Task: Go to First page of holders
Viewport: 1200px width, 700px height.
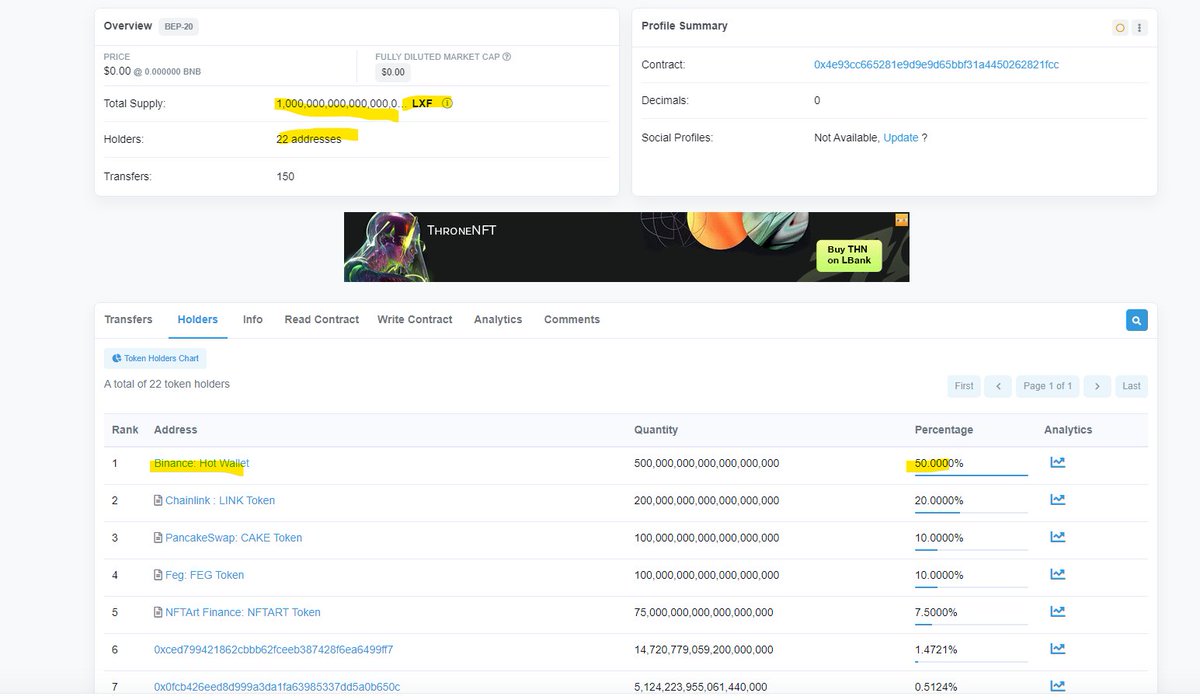Action: 964,386
